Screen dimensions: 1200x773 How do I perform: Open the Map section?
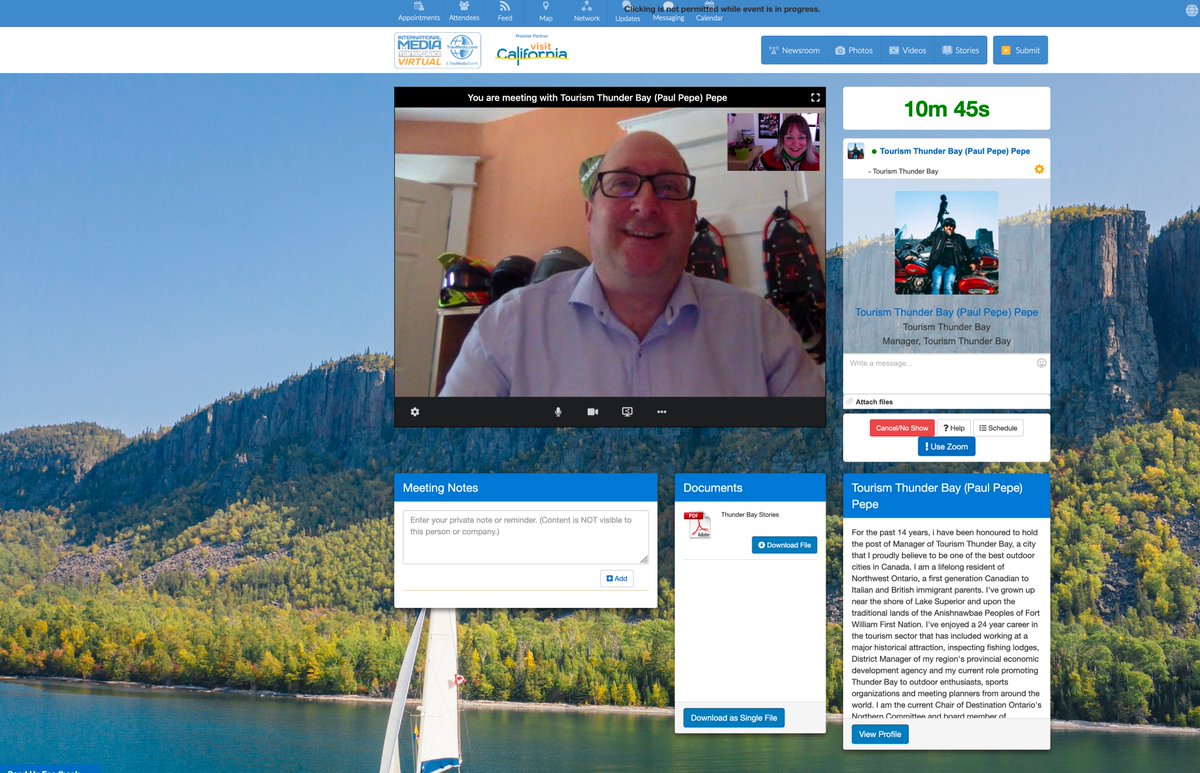coord(546,12)
